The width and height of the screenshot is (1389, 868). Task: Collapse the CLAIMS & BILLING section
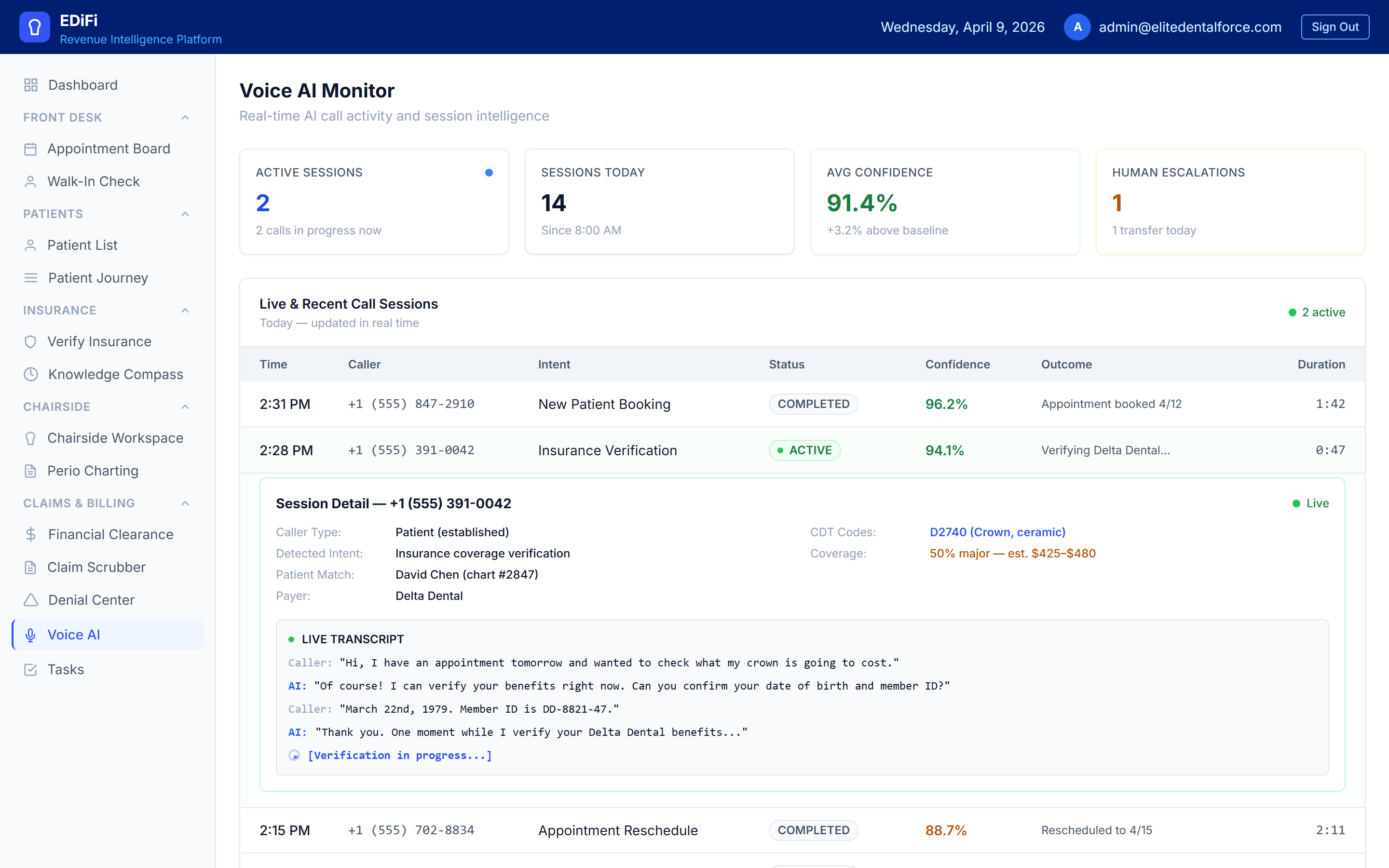tap(184, 503)
